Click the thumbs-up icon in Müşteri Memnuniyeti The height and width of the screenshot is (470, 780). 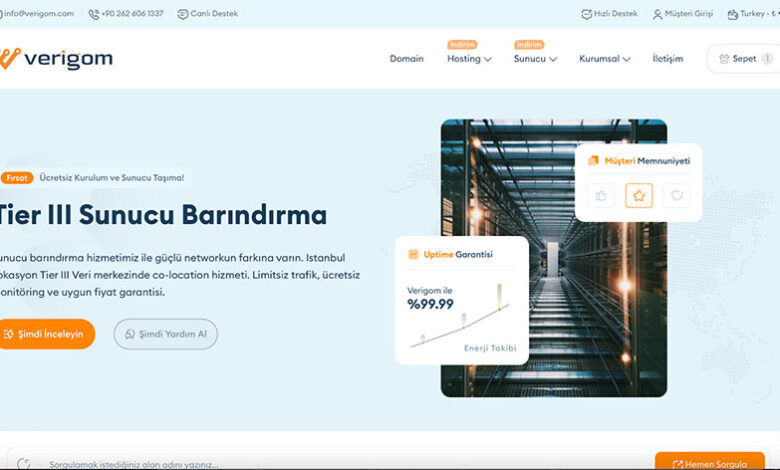tap(601, 196)
